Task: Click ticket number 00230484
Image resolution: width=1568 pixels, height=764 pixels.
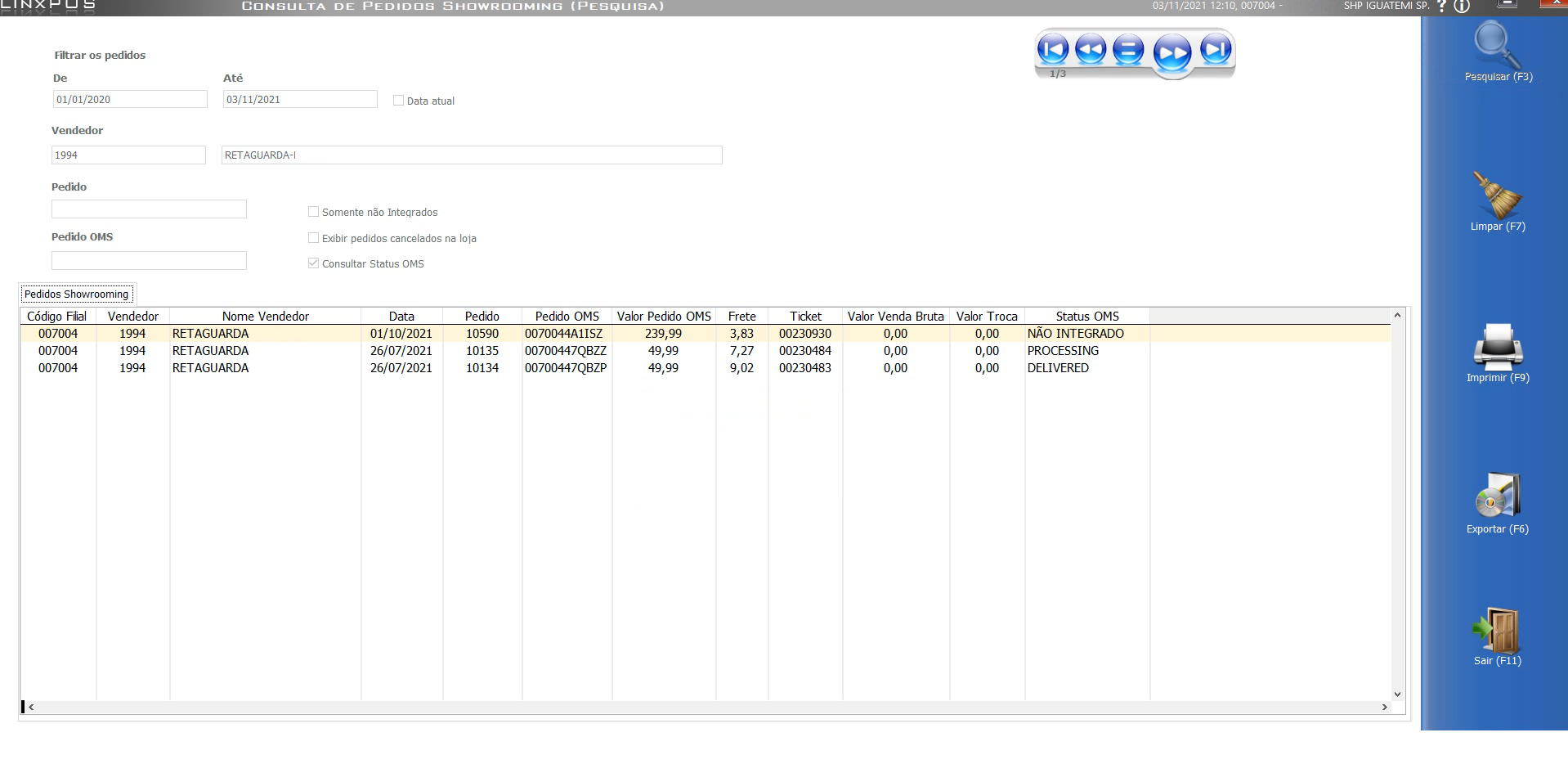Action: tap(805, 351)
